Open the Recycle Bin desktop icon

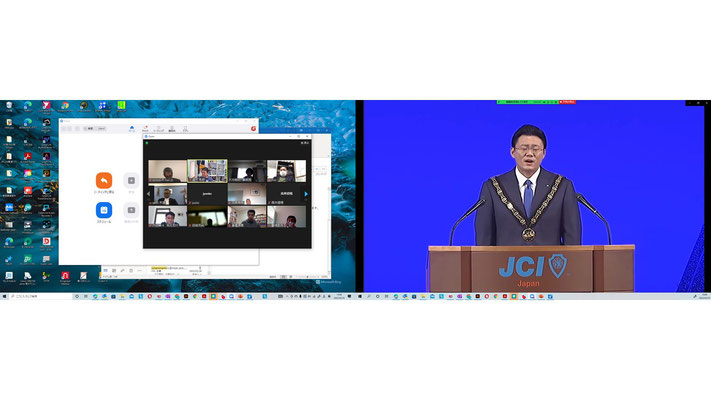pyautogui.click(x=9, y=107)
